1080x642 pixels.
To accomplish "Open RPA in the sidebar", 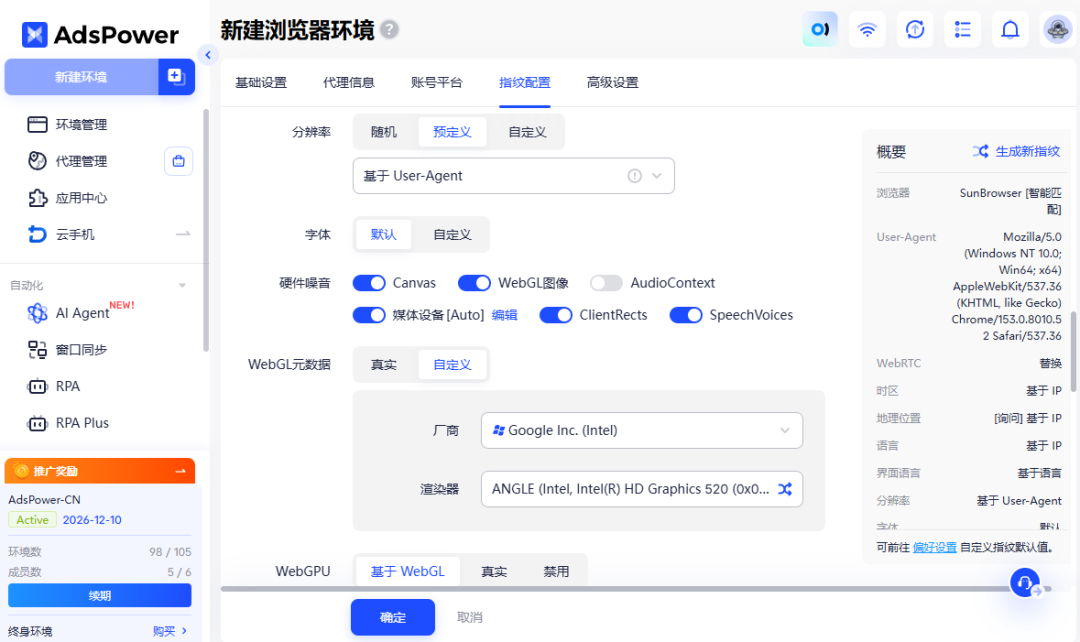I will [x=68, y=386].
